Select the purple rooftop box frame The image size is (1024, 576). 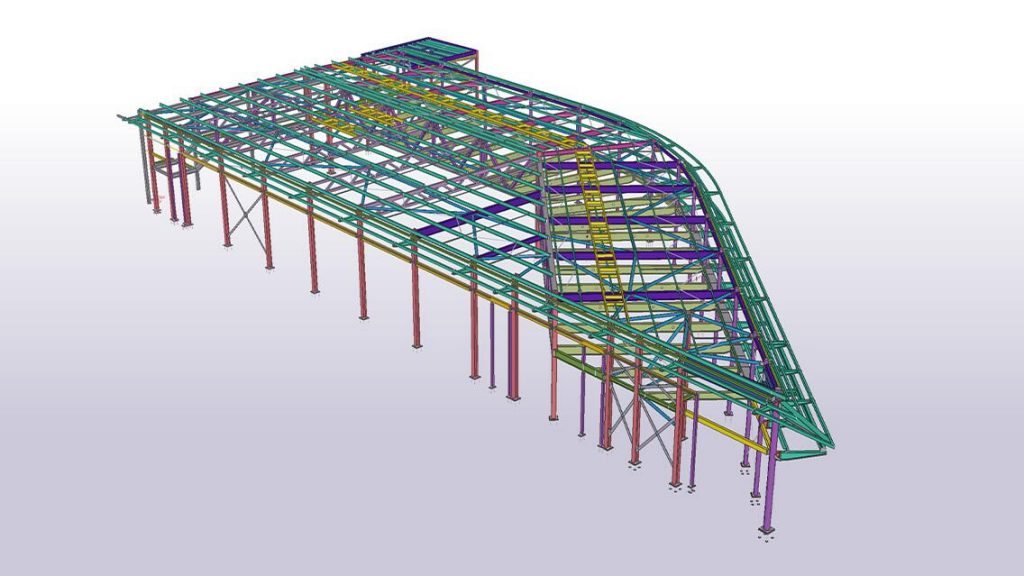420,49
